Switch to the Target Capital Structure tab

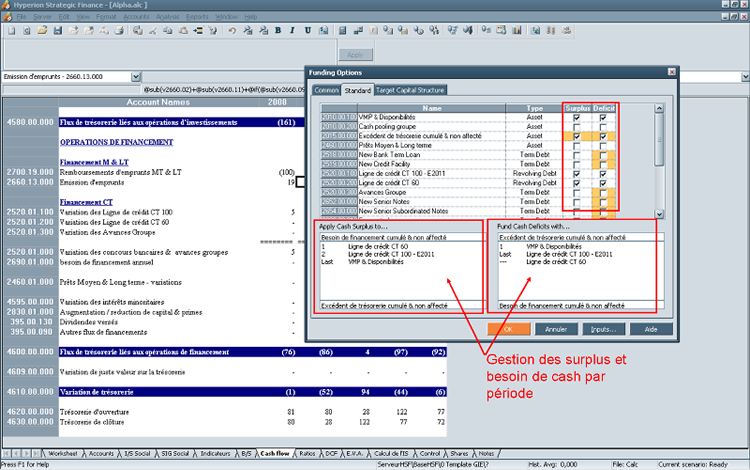[410, 90]
